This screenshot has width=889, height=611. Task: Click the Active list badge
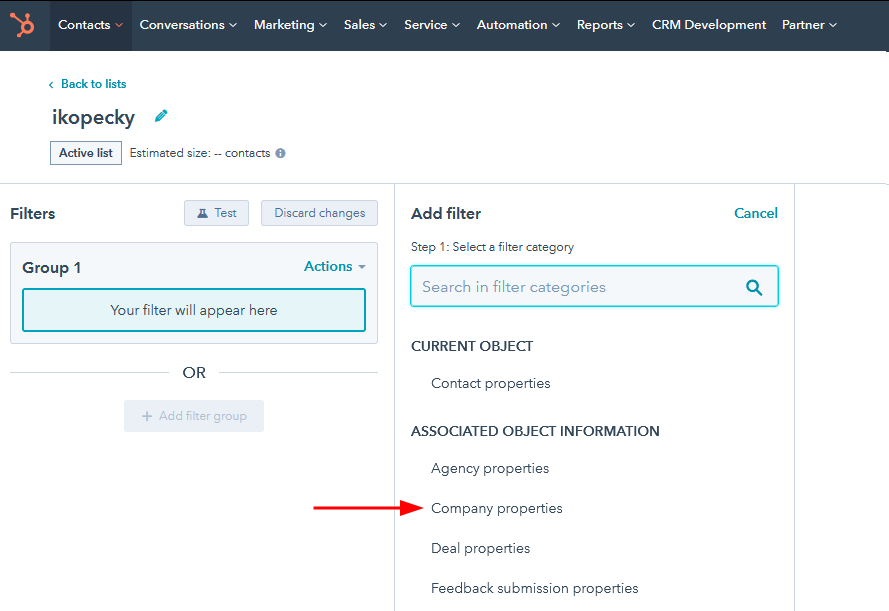[x=85, y=153]
